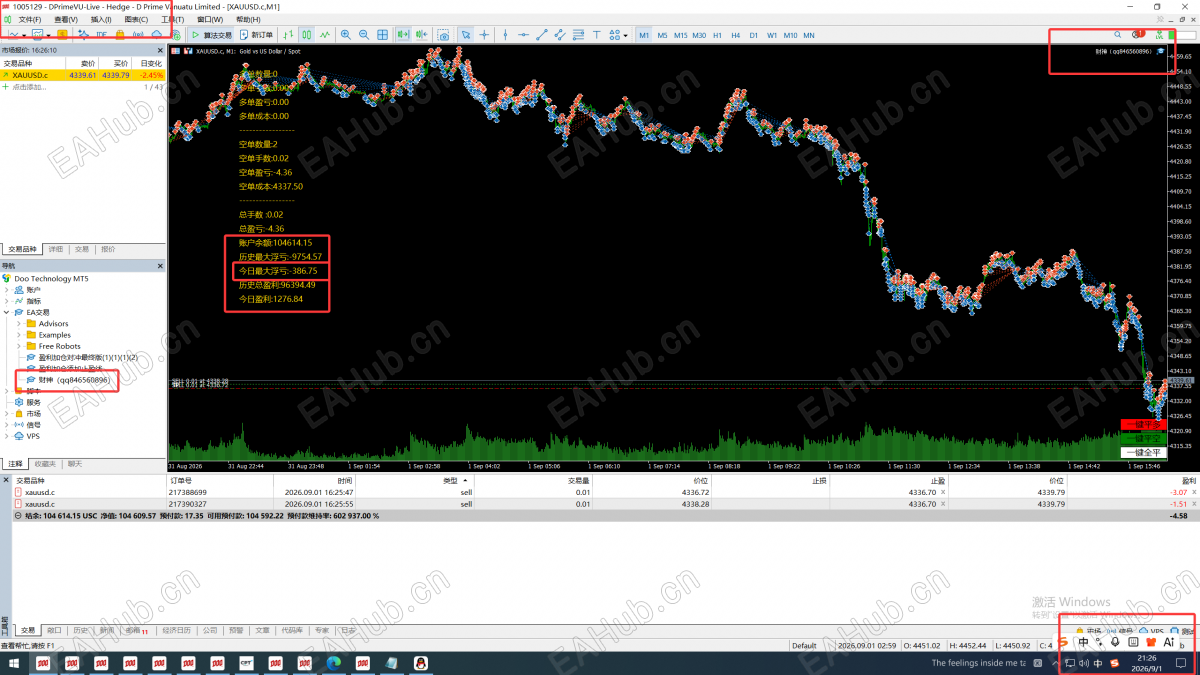Select the equidistant channel tool

click(560, 35)
